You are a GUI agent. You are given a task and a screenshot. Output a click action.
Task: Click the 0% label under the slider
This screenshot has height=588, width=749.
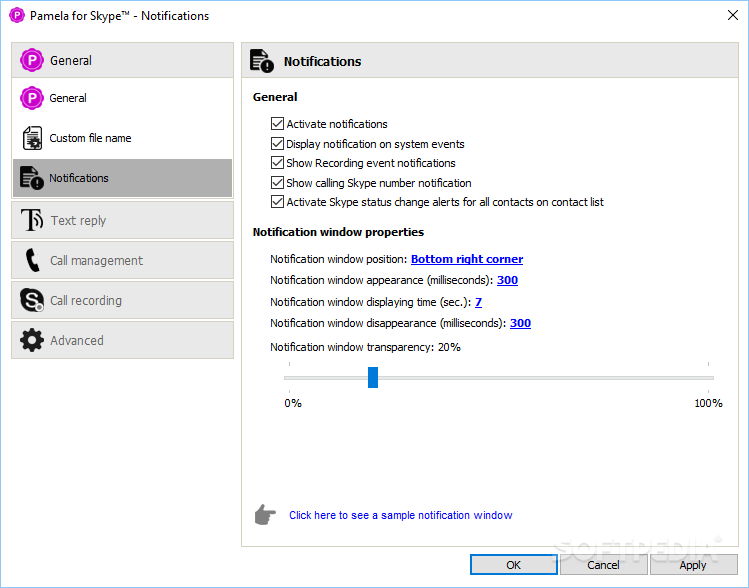[x=293, y=403]
